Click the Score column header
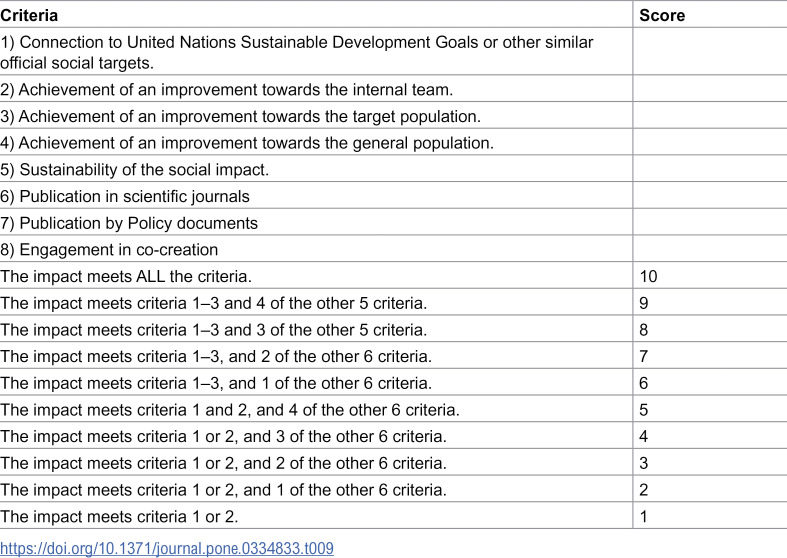Viewport: 787px width, 558px height. click(x=662, y=15)
